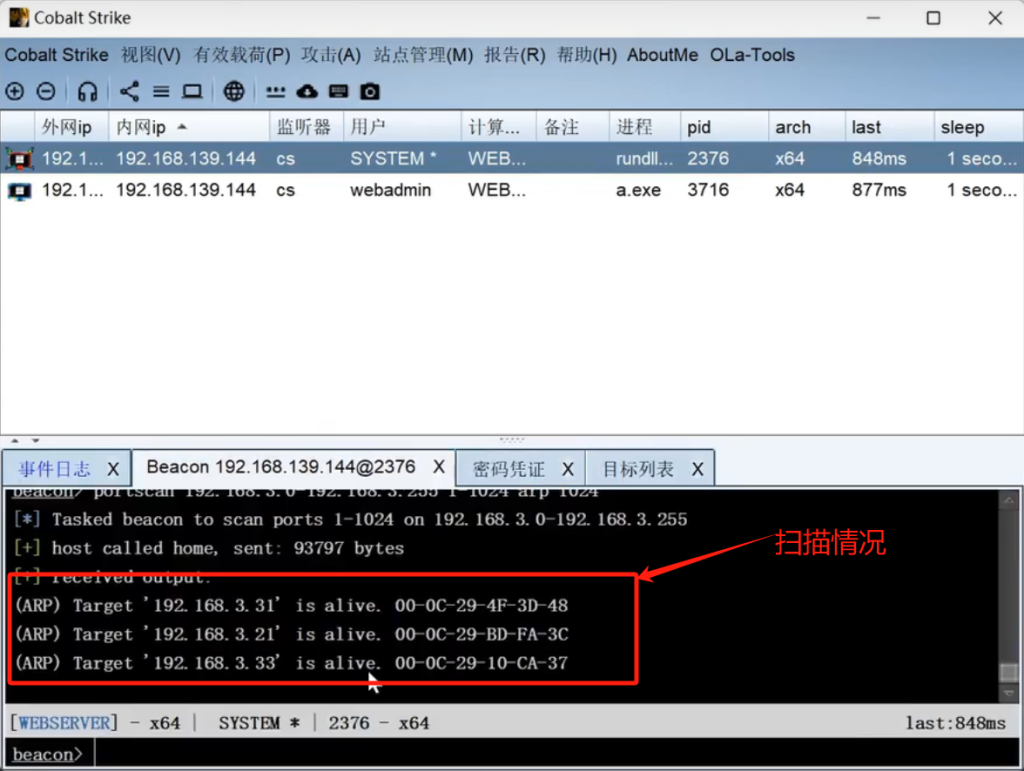The width and height of the screenshot is (1024, 771).
Task: Open the AboutMe menu
Action: [662, 55]
